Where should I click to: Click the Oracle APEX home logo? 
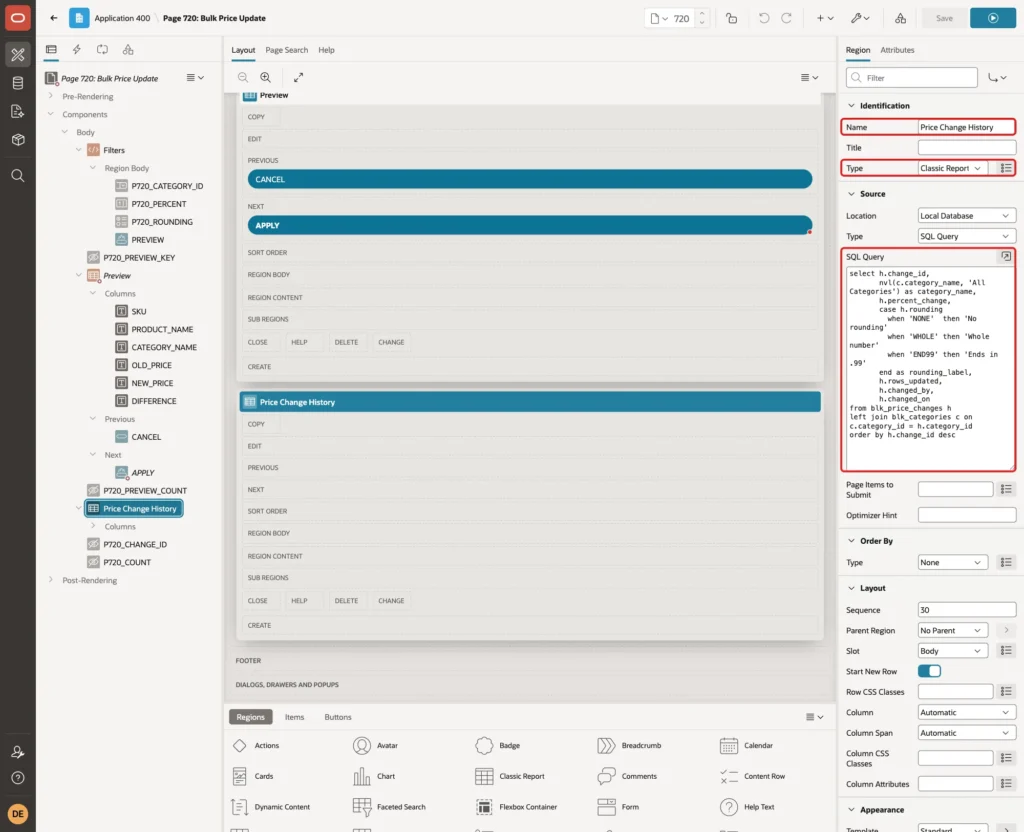tap(18, 18)
